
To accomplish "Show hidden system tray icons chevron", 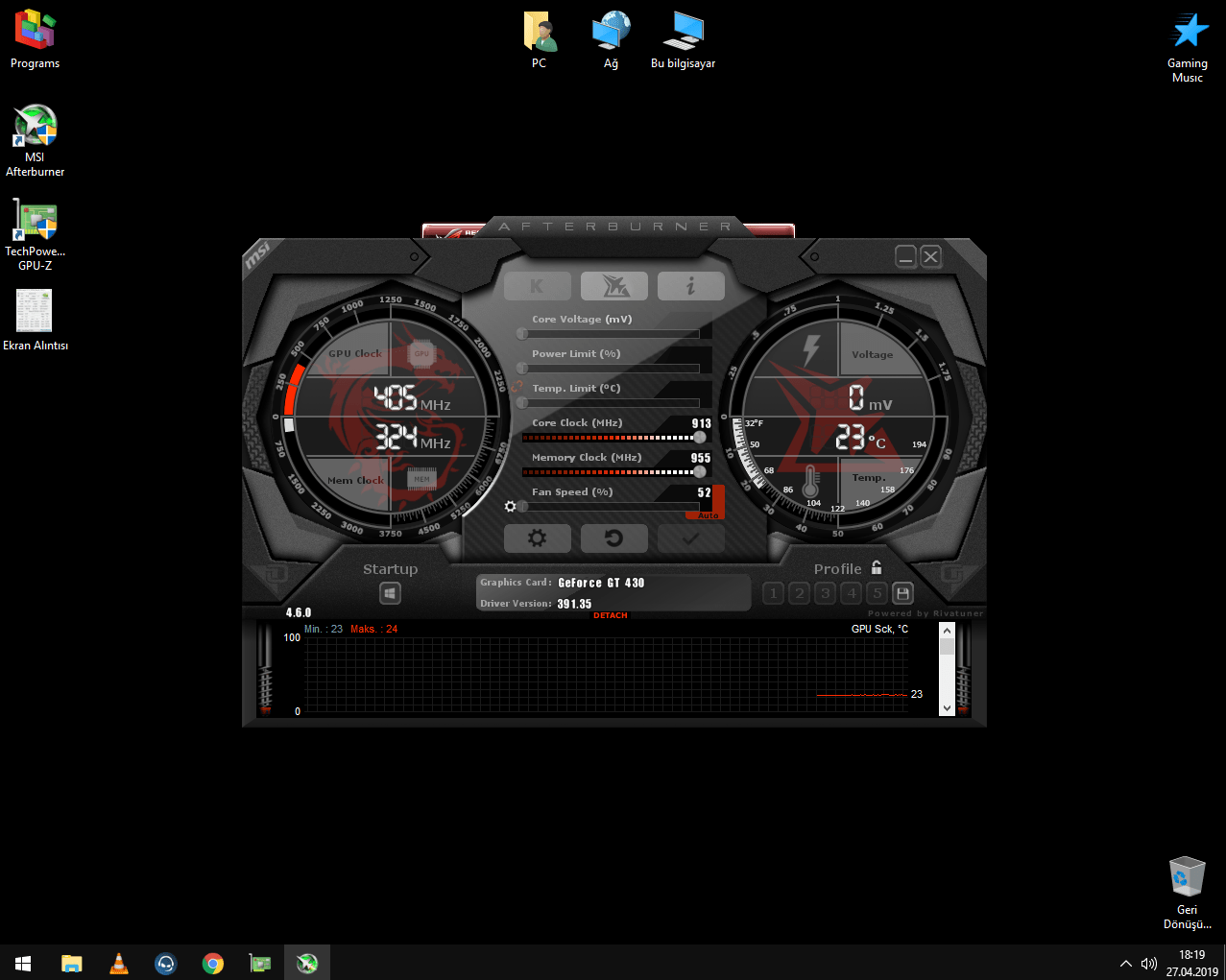I will [x=1125, y=963].
